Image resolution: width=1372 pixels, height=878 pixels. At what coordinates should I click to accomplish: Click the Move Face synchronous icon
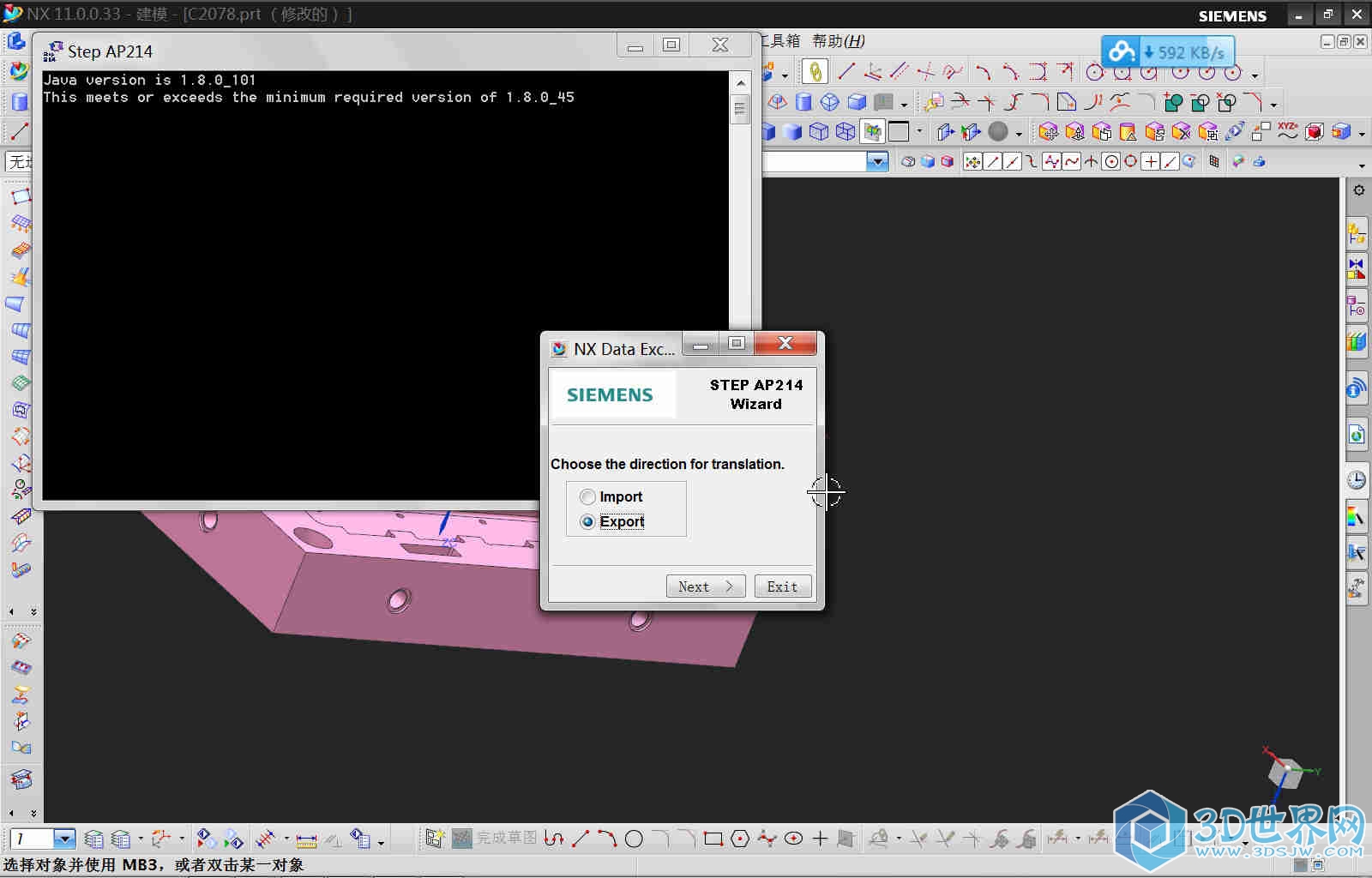[1048, 132]
